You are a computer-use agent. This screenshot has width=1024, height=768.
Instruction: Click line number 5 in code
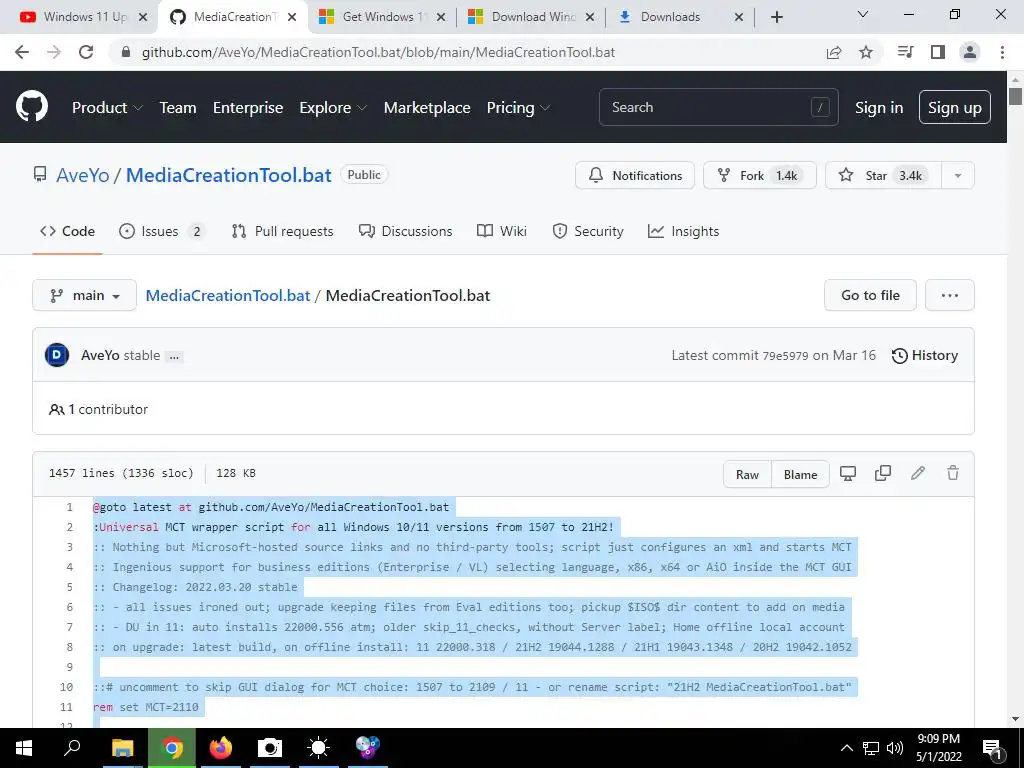point(69,587)
